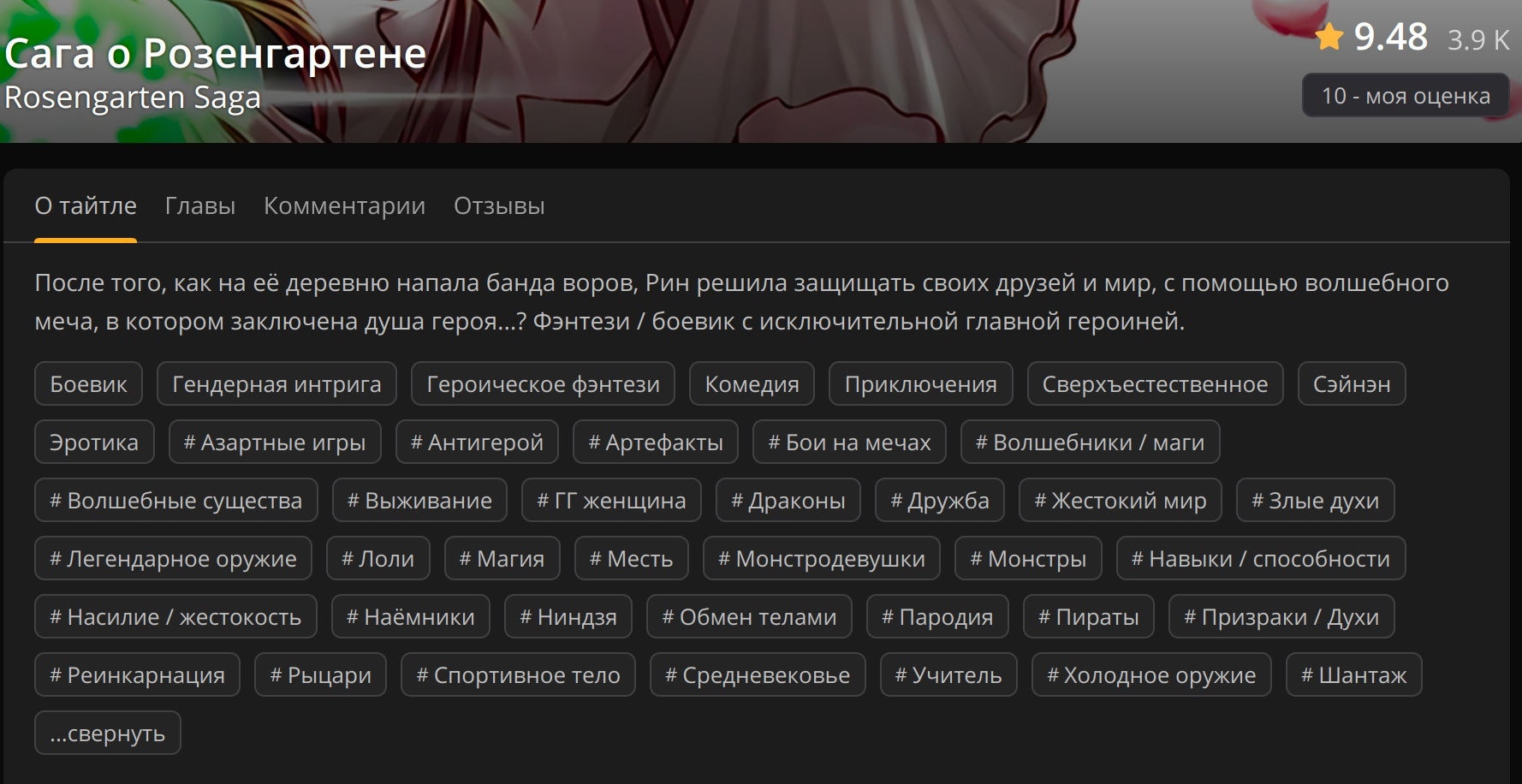
Task: Click the Сэйнэн tag
Action: [1352, 384]
